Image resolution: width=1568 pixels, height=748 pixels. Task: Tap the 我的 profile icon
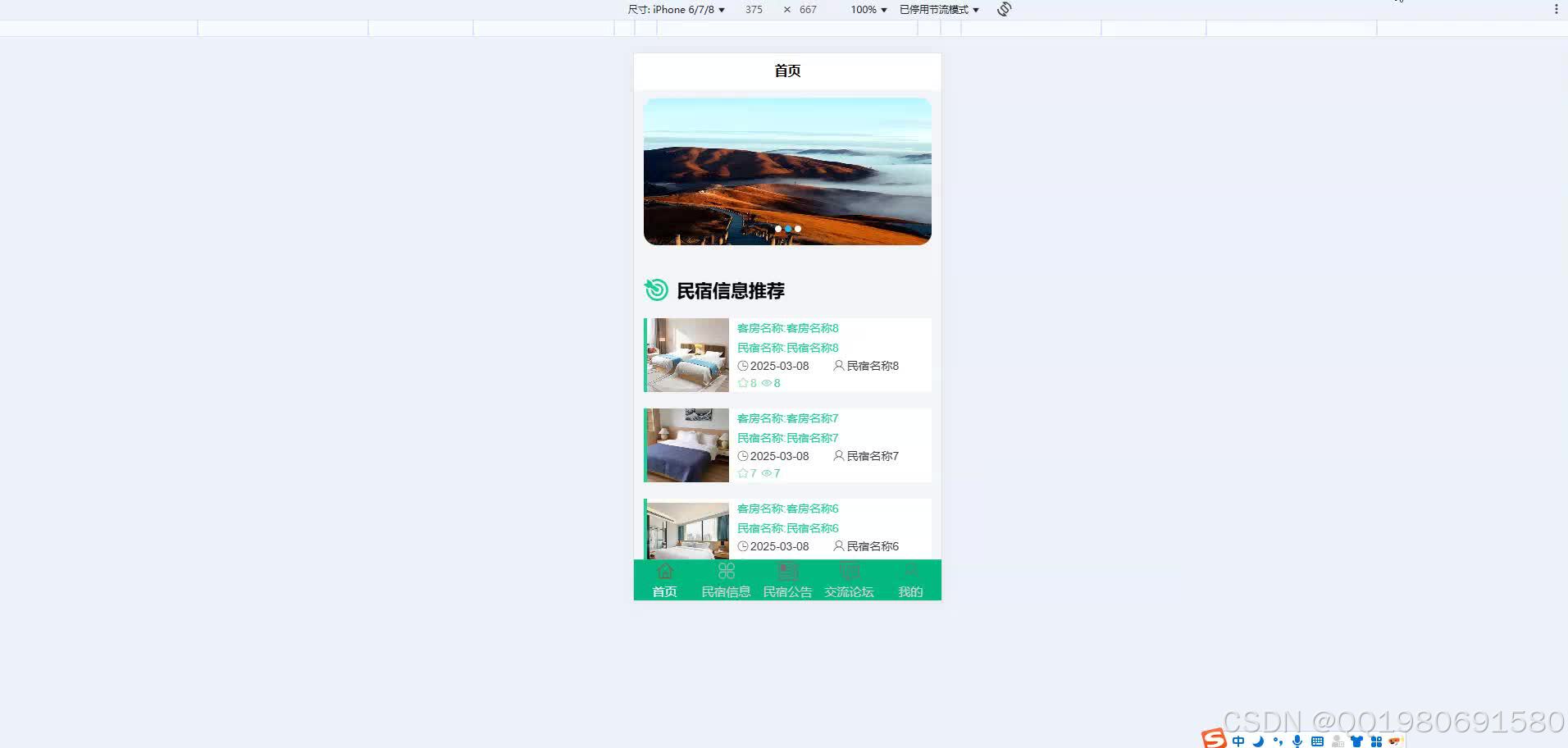pos(910,570)
